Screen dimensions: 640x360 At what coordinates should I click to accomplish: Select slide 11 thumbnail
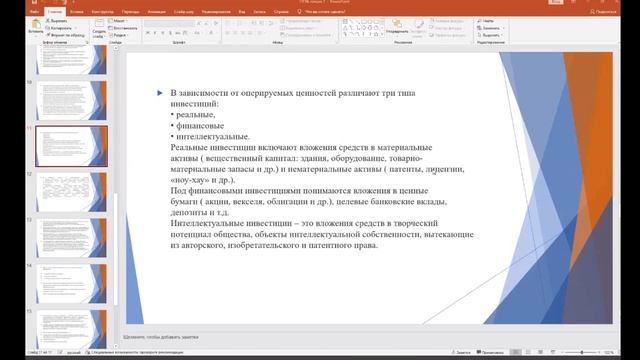pyautogui.click(x=72, y=146)
